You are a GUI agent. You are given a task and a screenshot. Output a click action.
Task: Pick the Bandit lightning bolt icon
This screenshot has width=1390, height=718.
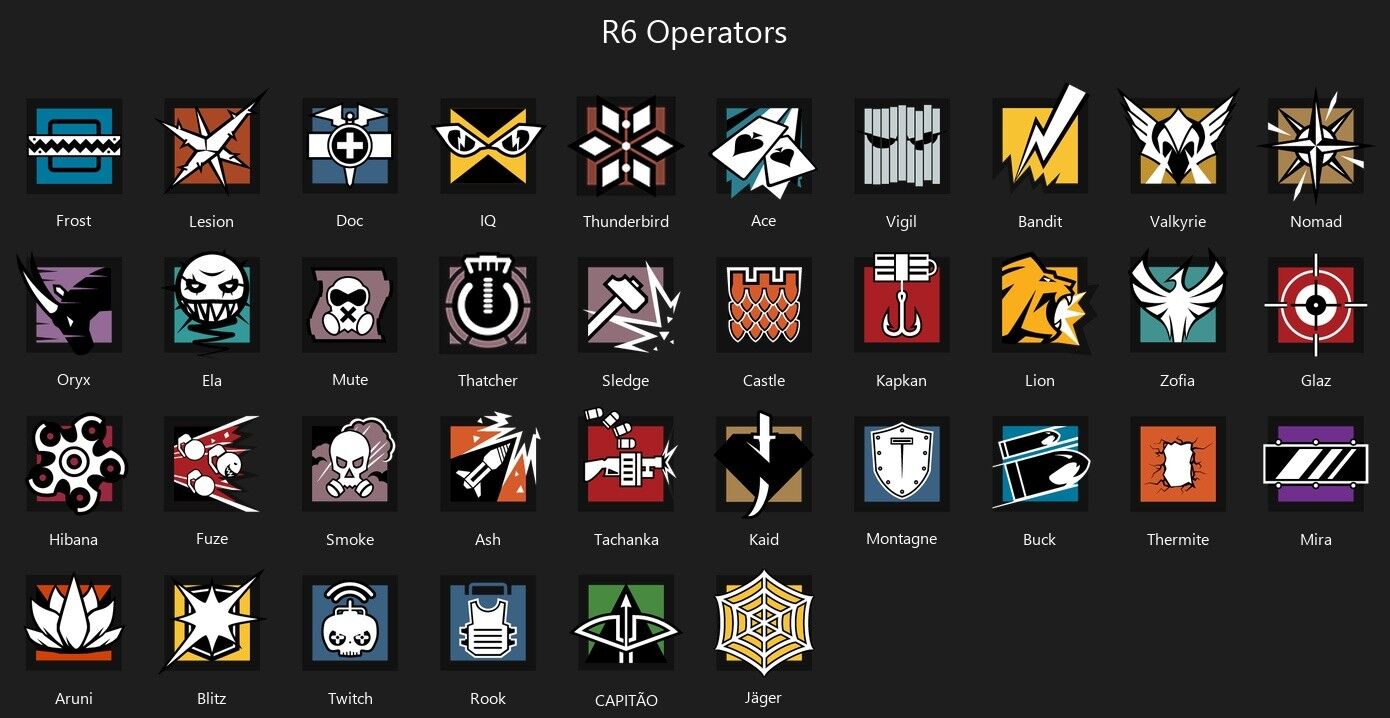tap(1040, 141)
